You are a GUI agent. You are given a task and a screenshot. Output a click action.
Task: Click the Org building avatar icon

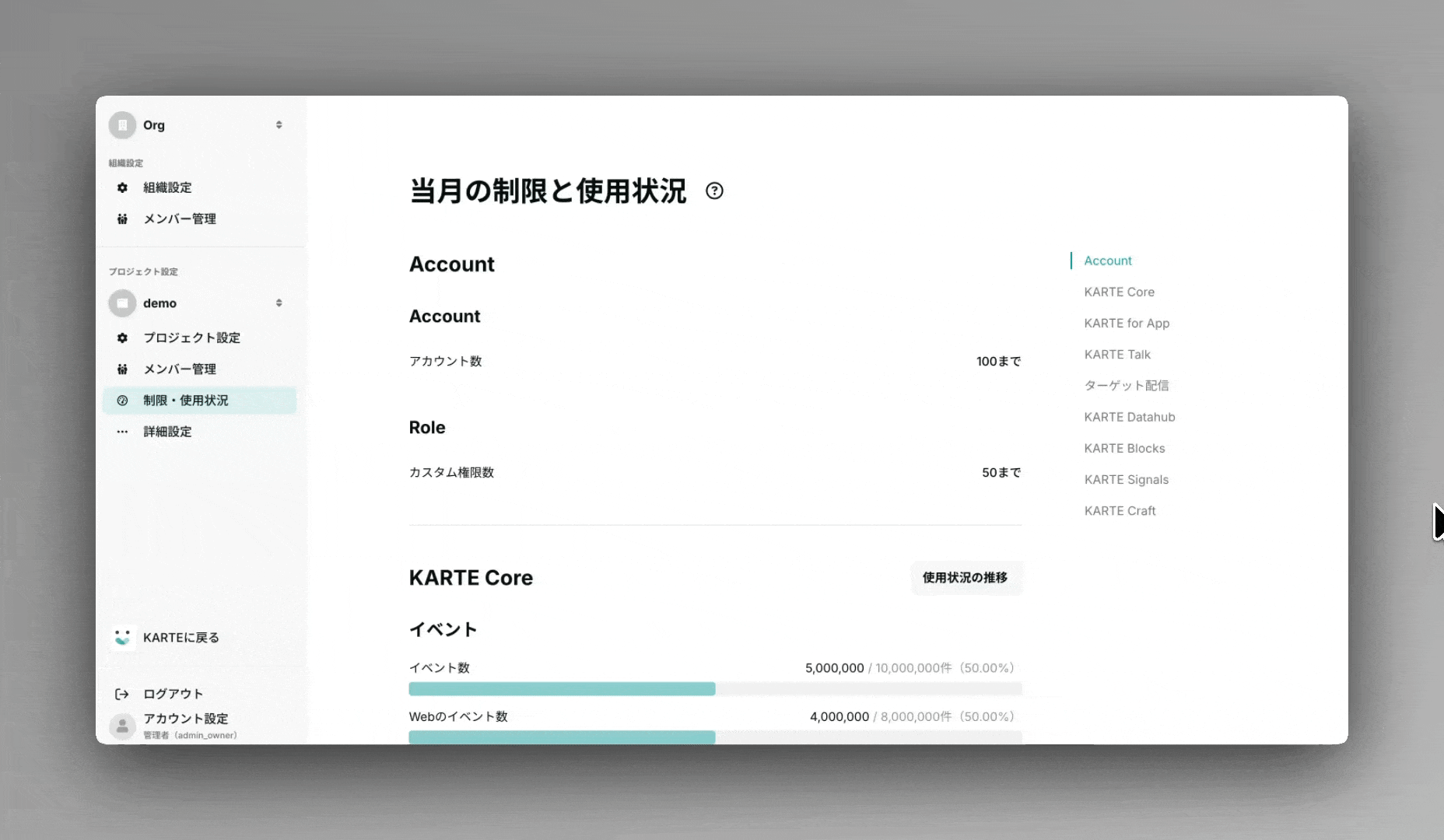[122, 125]
